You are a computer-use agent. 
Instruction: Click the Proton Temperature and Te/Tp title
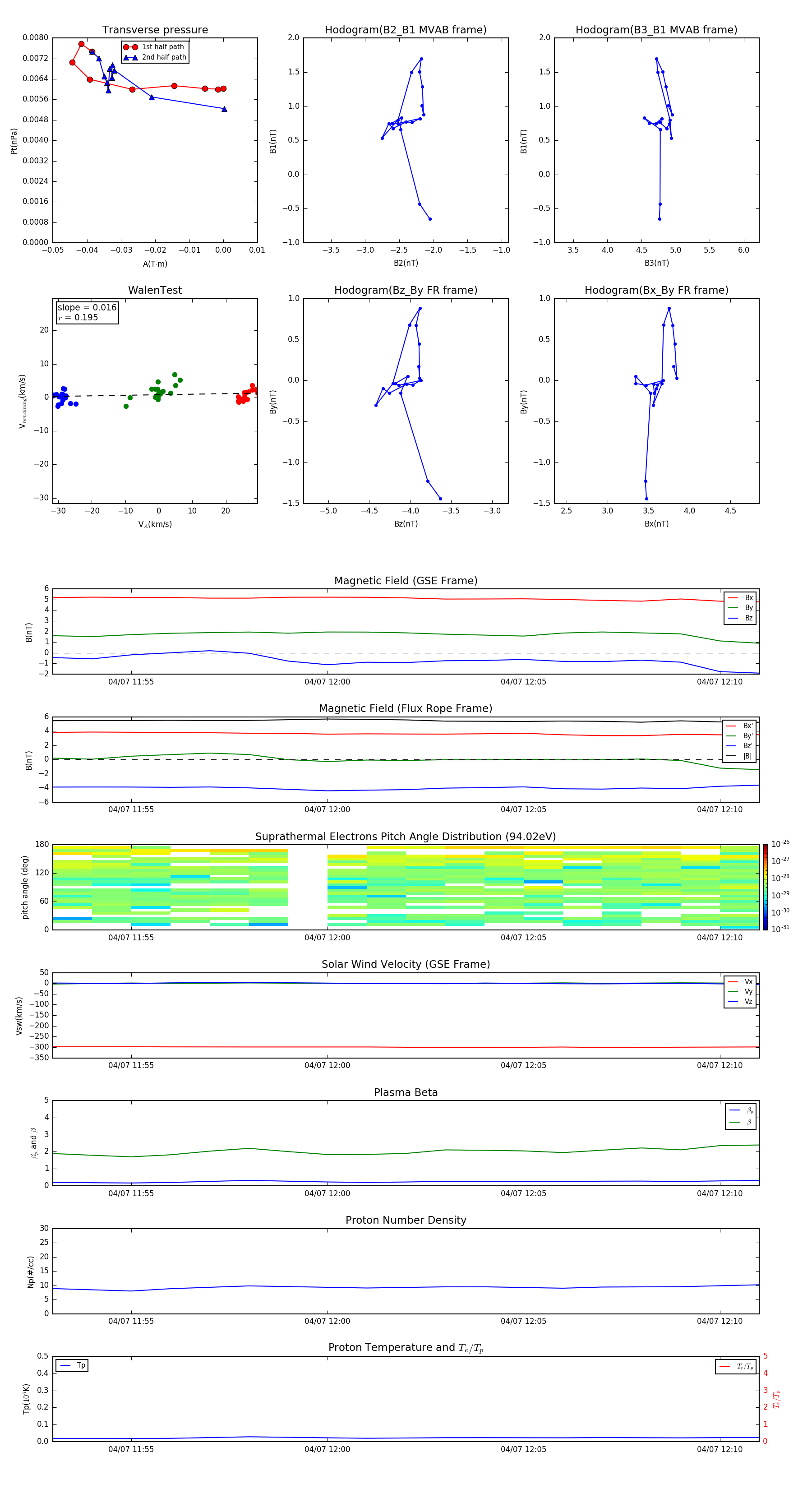406,1348
